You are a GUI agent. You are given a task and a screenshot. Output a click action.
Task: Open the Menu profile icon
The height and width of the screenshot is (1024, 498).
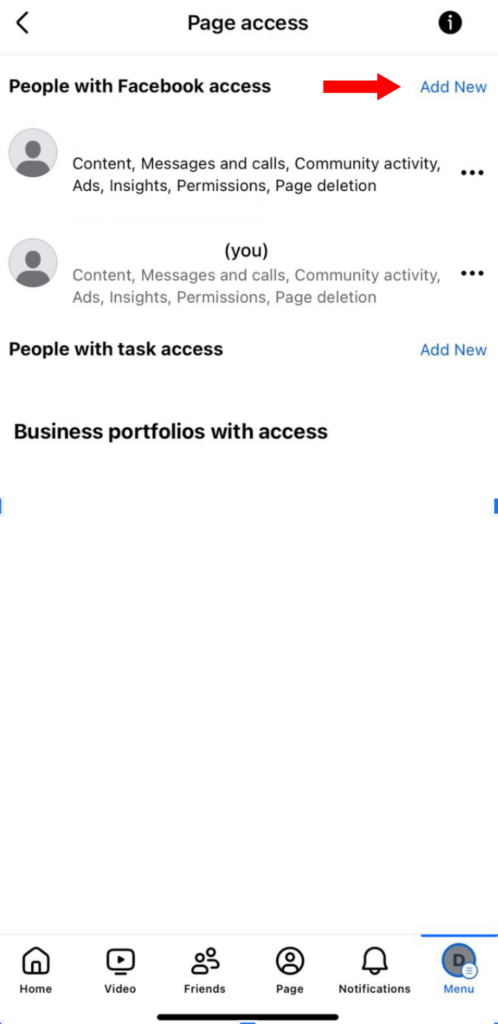459,961
